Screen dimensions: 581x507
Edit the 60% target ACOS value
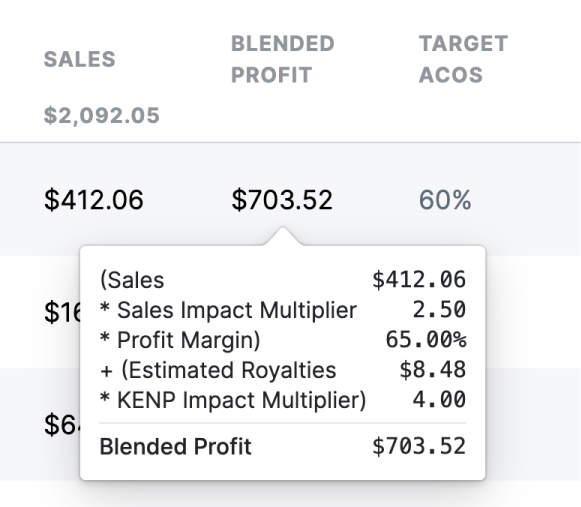click(445, 200)
